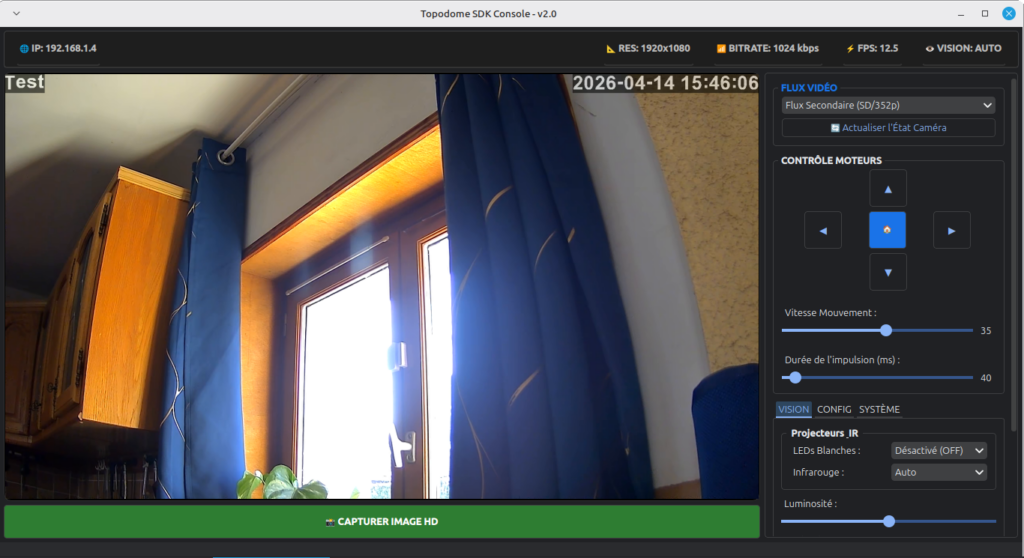This screenshot has width=1024, height=558.
Task: Return camera to home position
Action: [887, 230]
